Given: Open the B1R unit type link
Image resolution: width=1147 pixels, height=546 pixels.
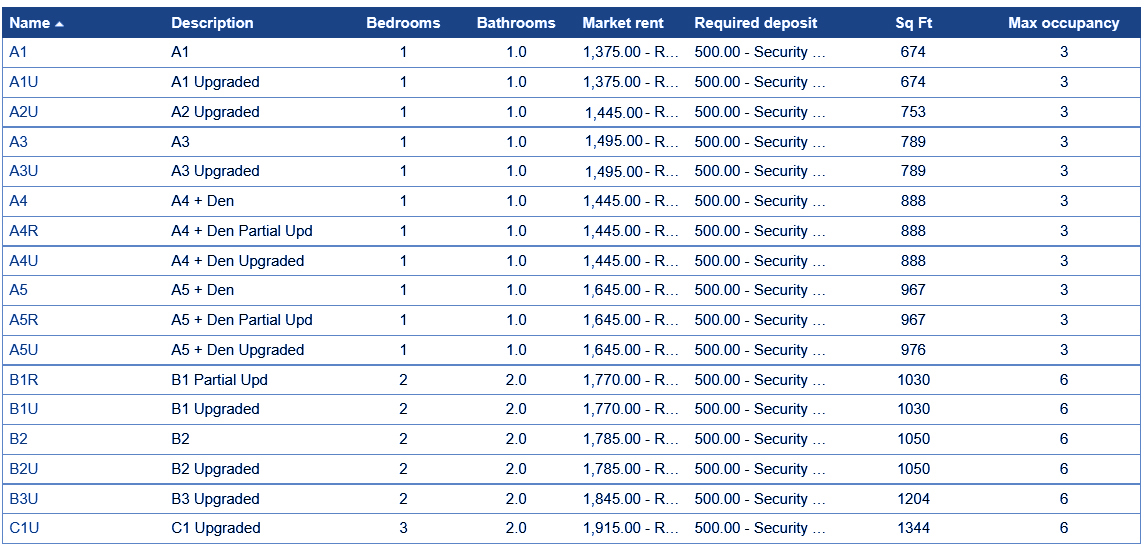Looking at the screenshot, I should coord(24,380).
